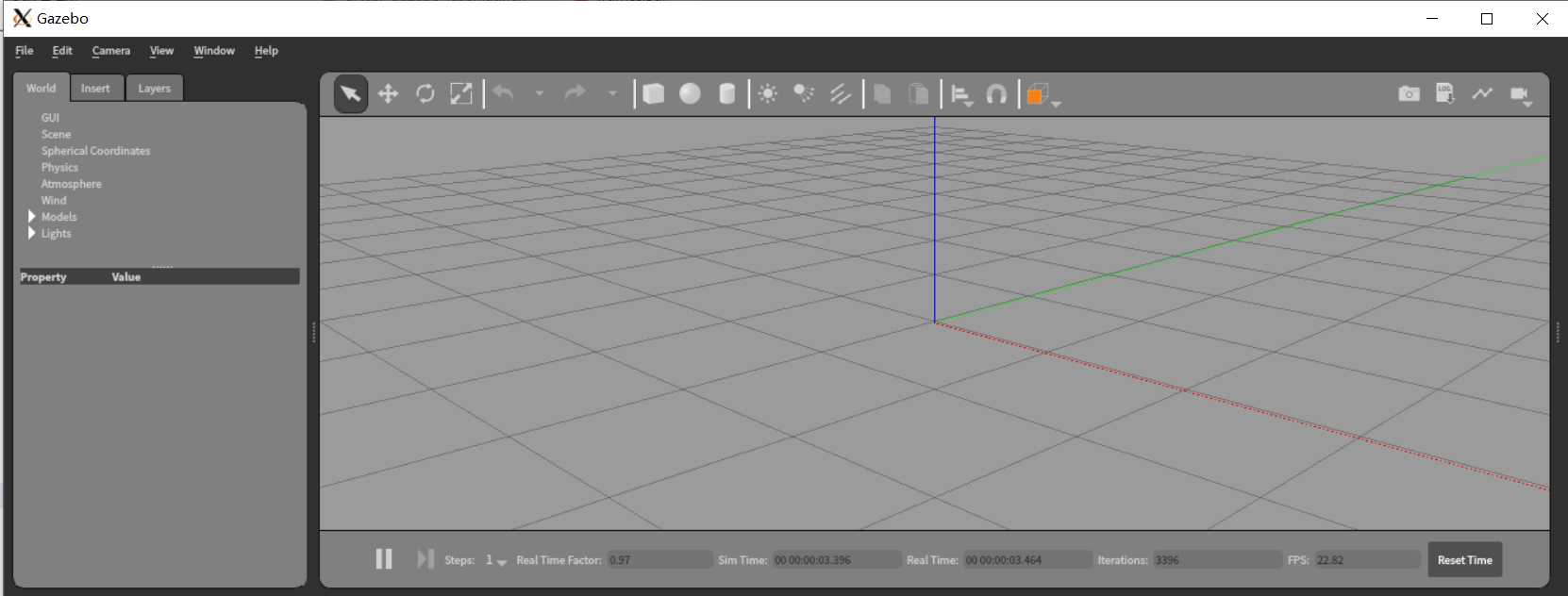Click the undo arrow icon
The width and height of the screenshot is (1568, 596).
pos(504,92)
